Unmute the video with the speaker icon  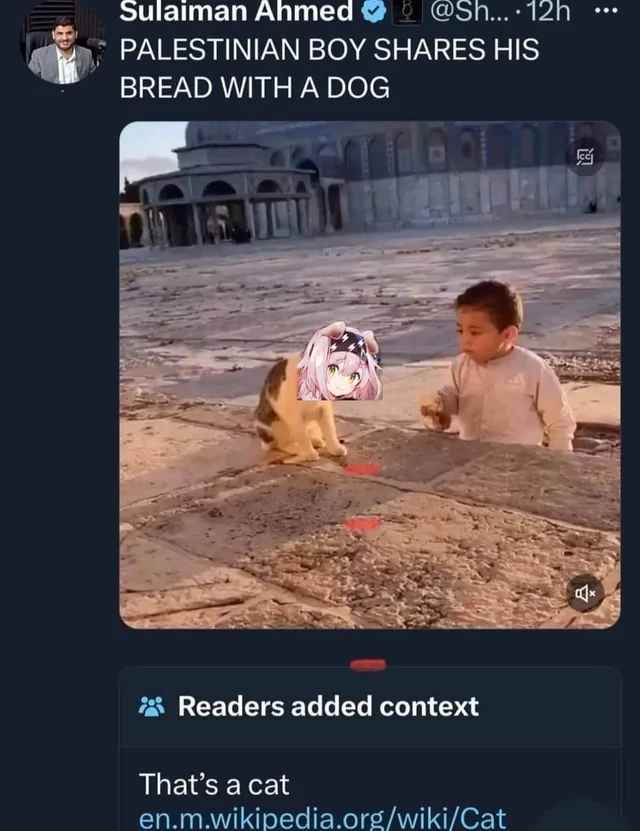pos(585,593)
